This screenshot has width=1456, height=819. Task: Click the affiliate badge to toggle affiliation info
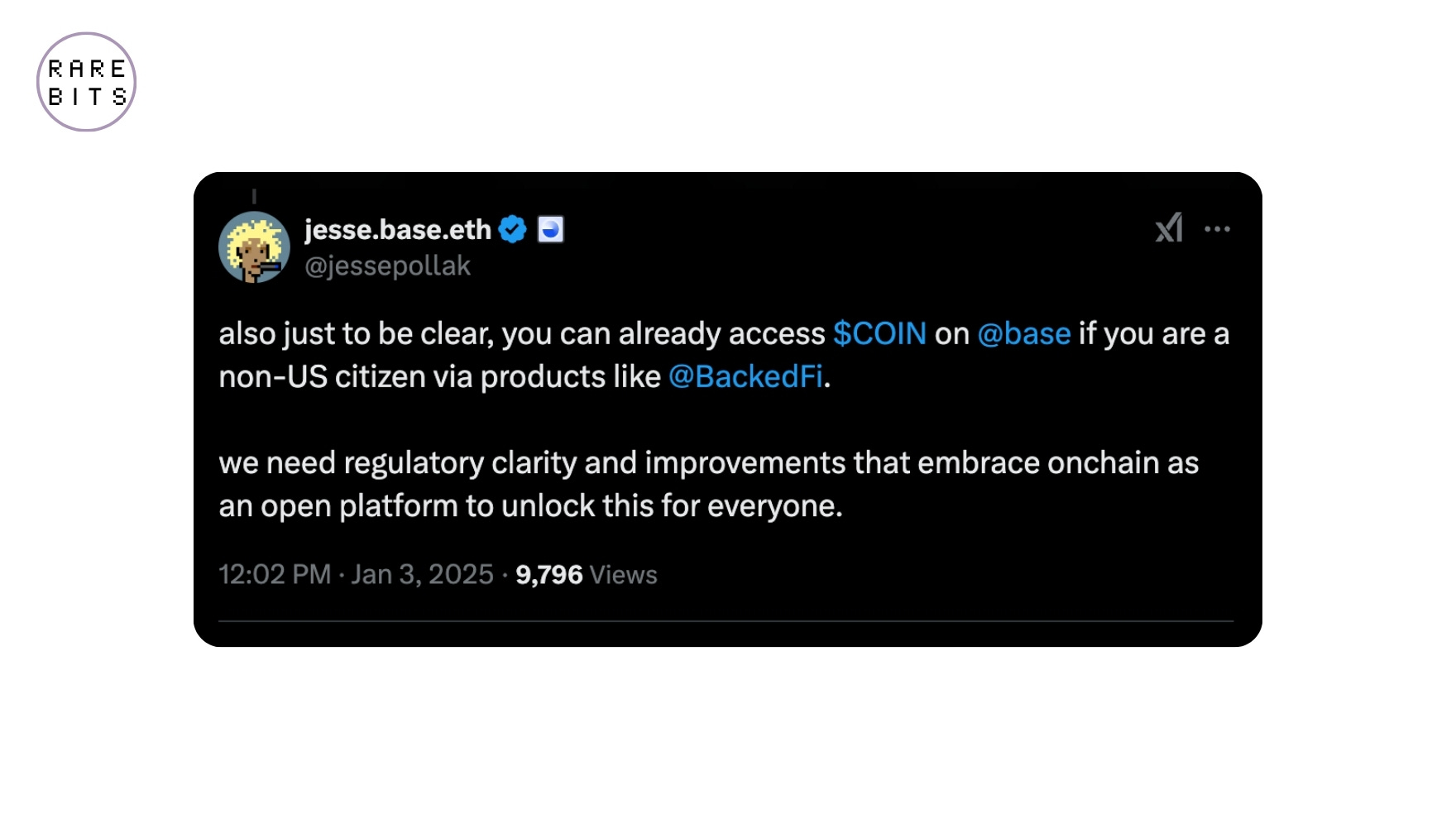pos(552,229)
